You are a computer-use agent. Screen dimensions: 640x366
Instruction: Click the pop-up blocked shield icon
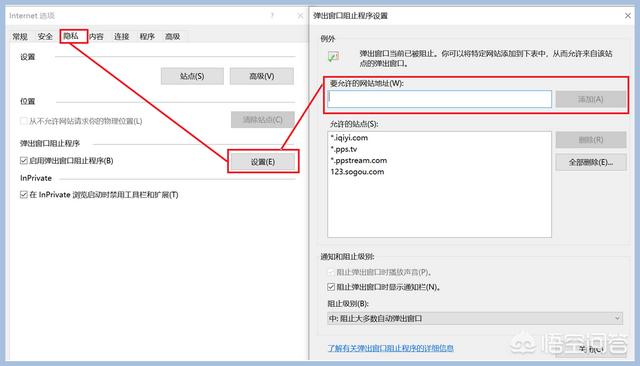(333, 57)
